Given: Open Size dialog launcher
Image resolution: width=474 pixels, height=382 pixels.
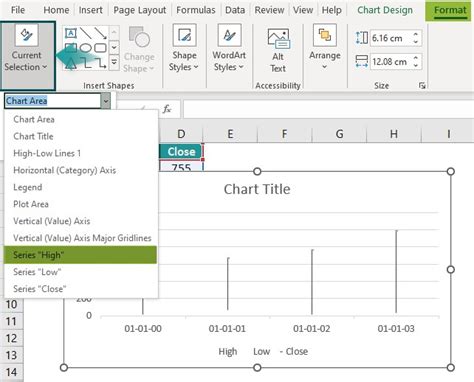Looking at the screenshot, I should click(422, 86).
